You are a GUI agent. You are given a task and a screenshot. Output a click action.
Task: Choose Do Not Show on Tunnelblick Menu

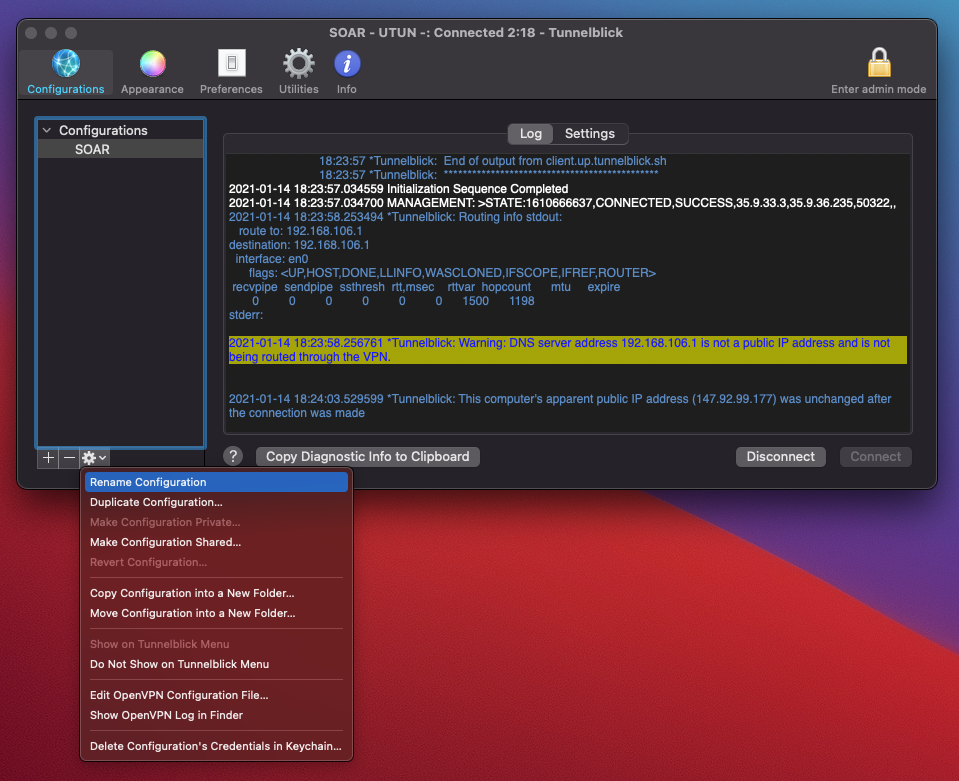click(217, 664)
